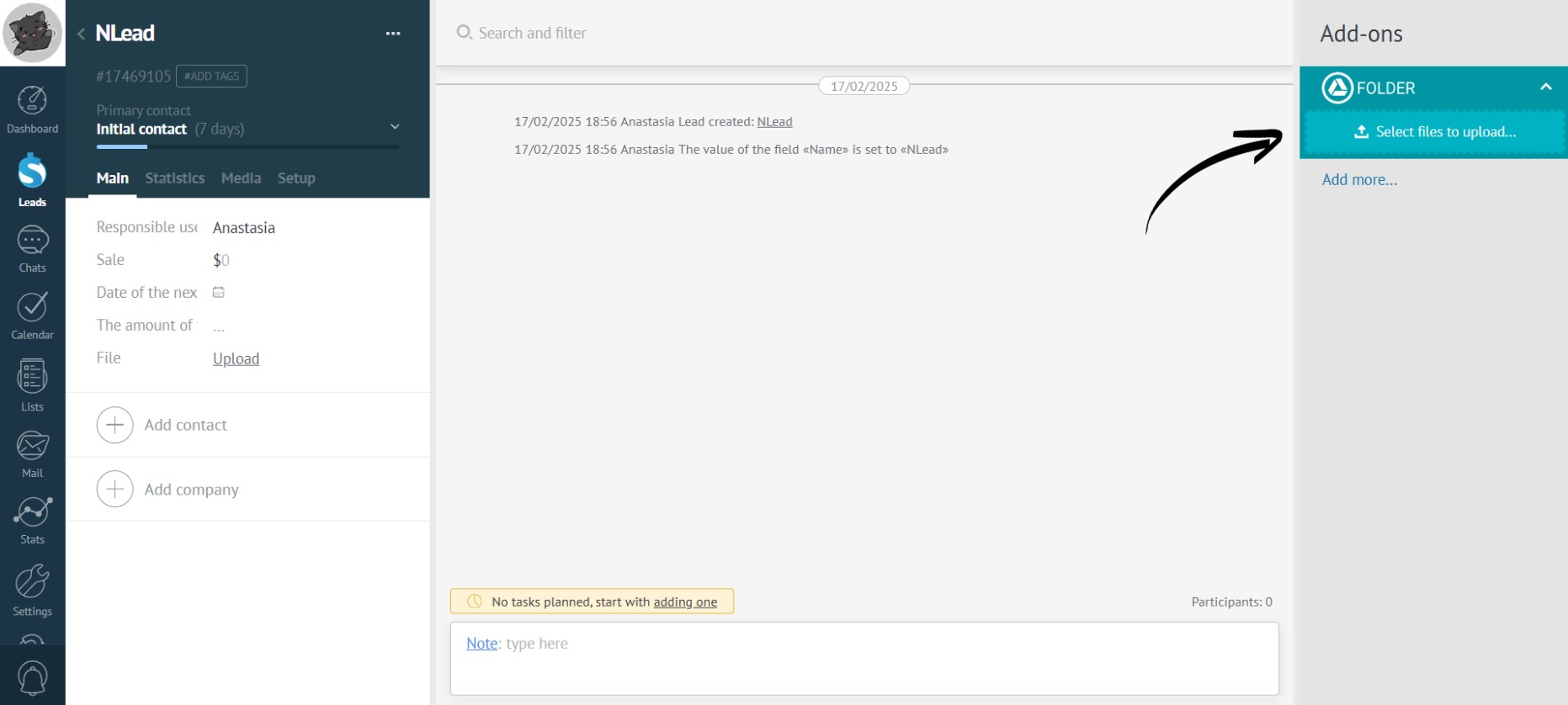Switch to the Media tab
The height and width of the screenshot is (705, 1568).
pos(241,178)
